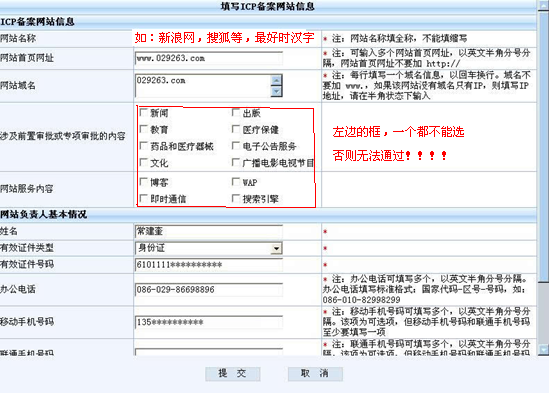Check the 广播电影电视节目 checkbox
Viewport: 550px width, 394px height.
(236, 162)
